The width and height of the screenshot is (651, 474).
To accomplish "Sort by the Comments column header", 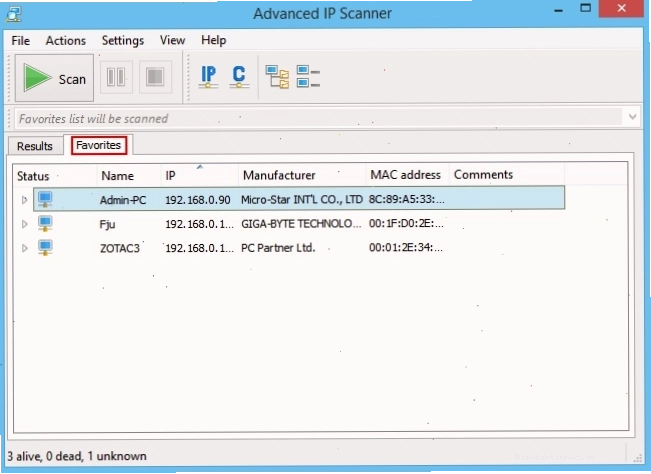I will [x=507, y=176].
